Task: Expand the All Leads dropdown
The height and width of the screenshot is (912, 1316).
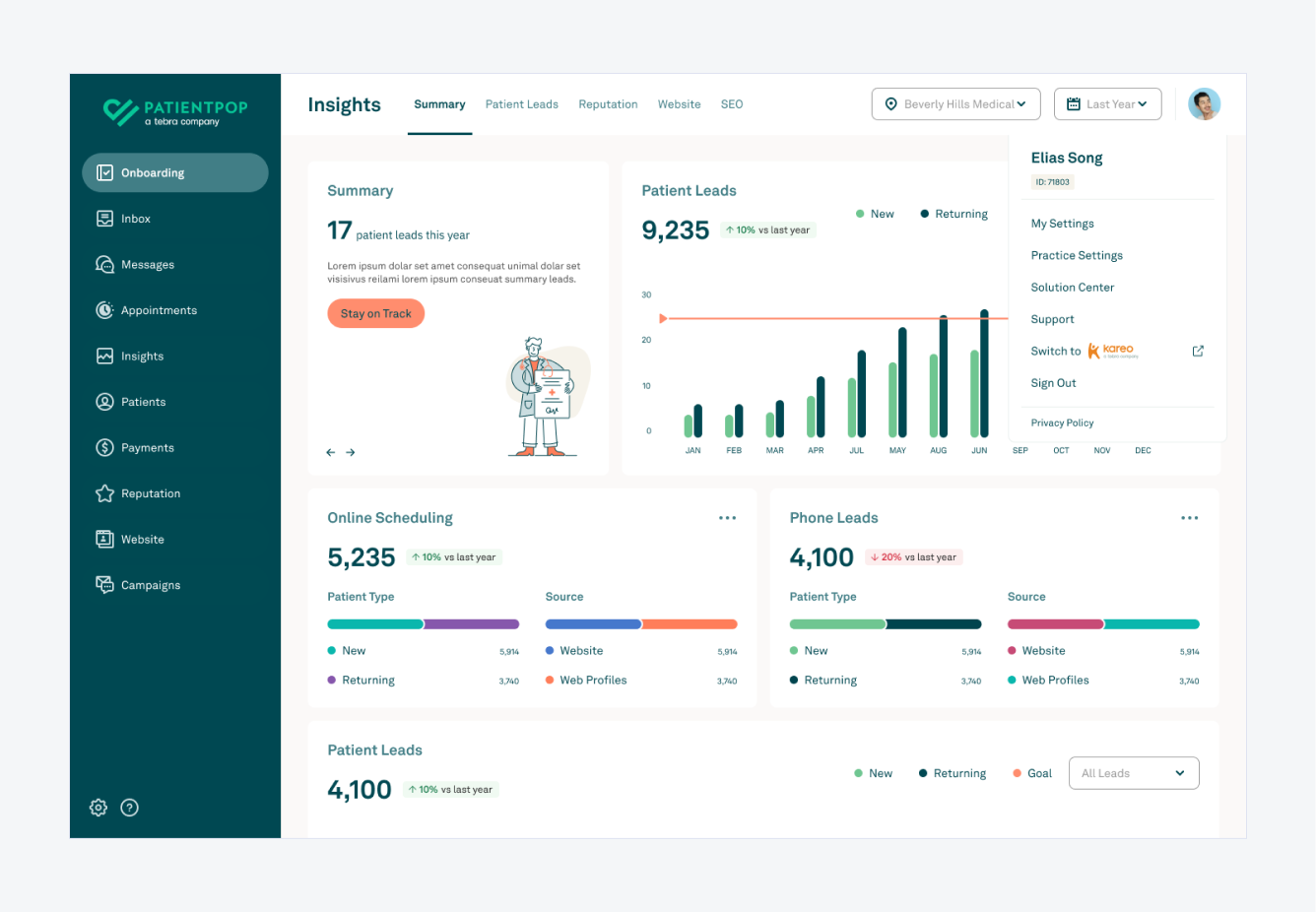Action: tap(1133, 773)
